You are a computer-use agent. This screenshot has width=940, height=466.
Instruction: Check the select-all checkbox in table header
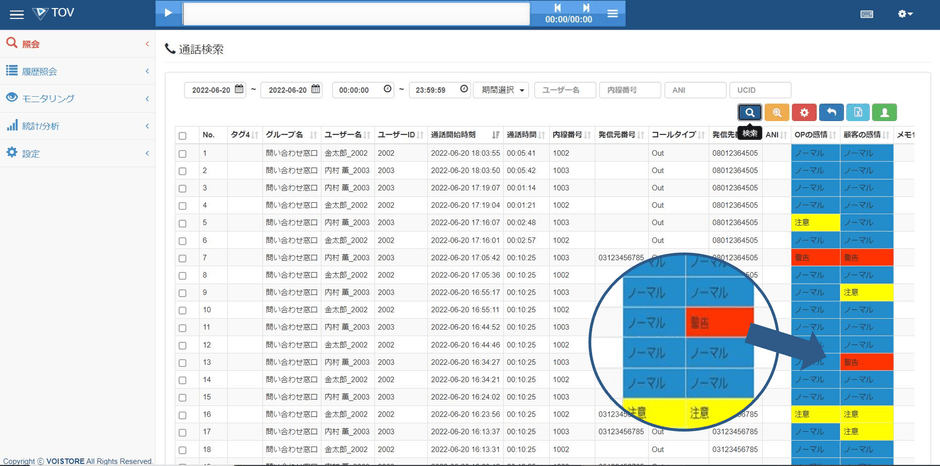tap(182, 135)
